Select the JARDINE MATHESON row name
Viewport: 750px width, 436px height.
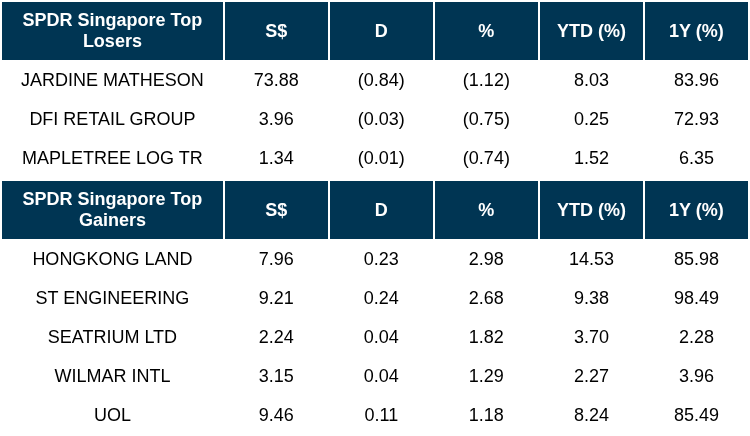click(x=112, y=80)
